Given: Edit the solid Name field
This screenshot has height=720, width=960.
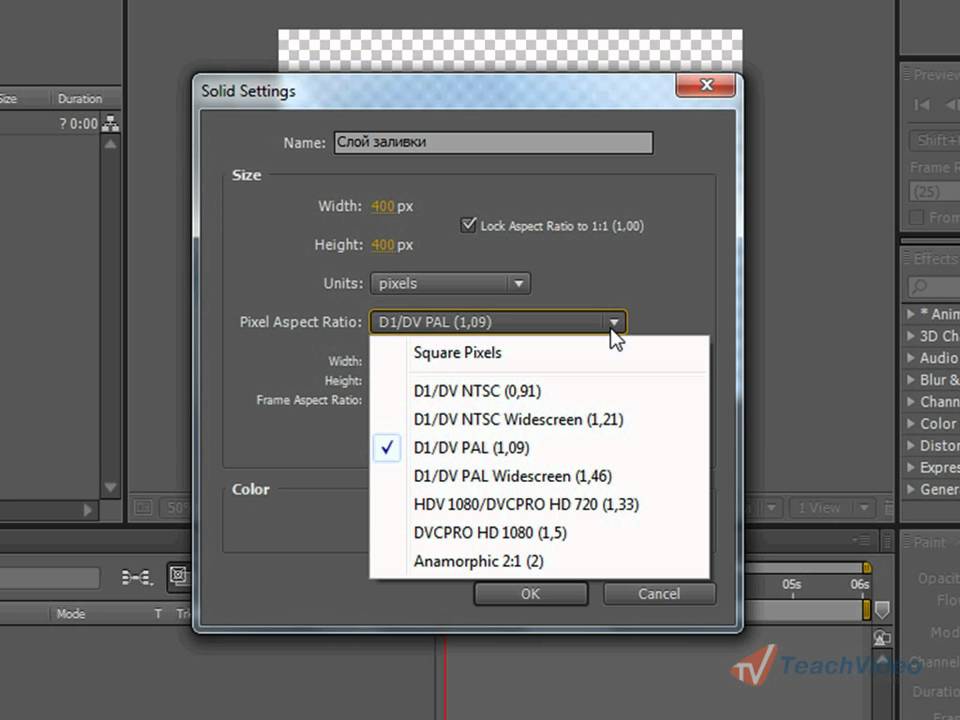Looking at the screenshot, I should point(493,142).
